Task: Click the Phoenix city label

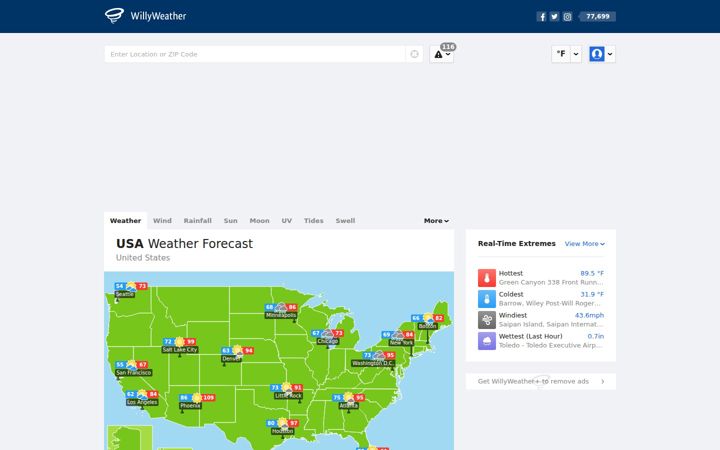Action: click(x=190, y=406)
